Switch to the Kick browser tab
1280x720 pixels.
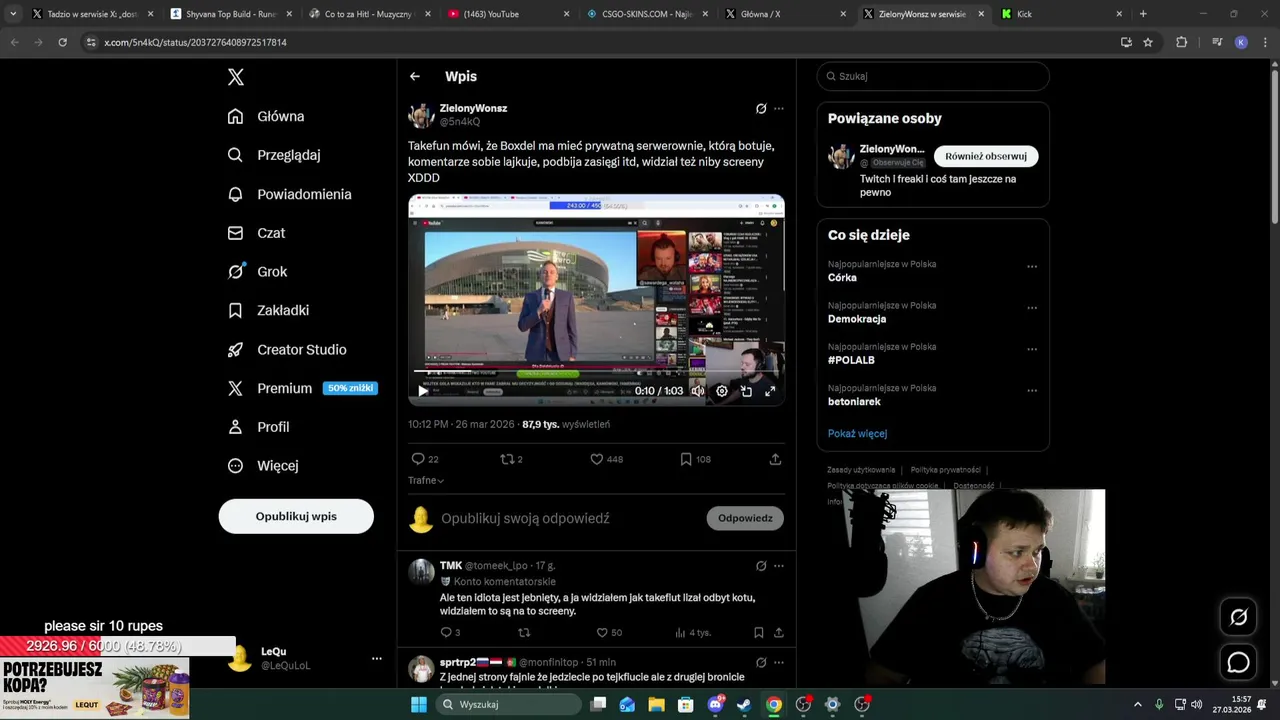[x=1062, y=14]
